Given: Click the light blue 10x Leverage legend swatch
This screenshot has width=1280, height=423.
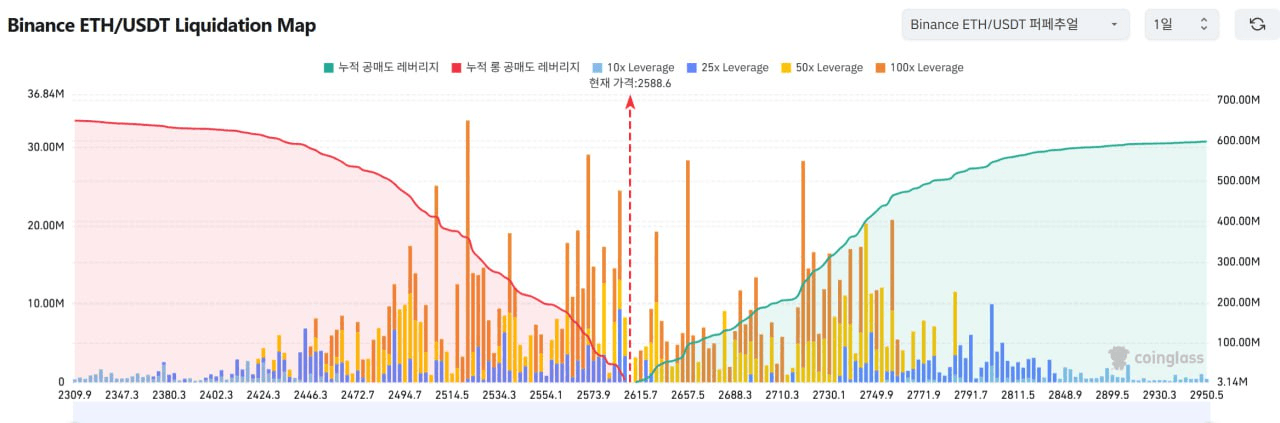Looking at the screenshot, I should click(x=597, y=67).
